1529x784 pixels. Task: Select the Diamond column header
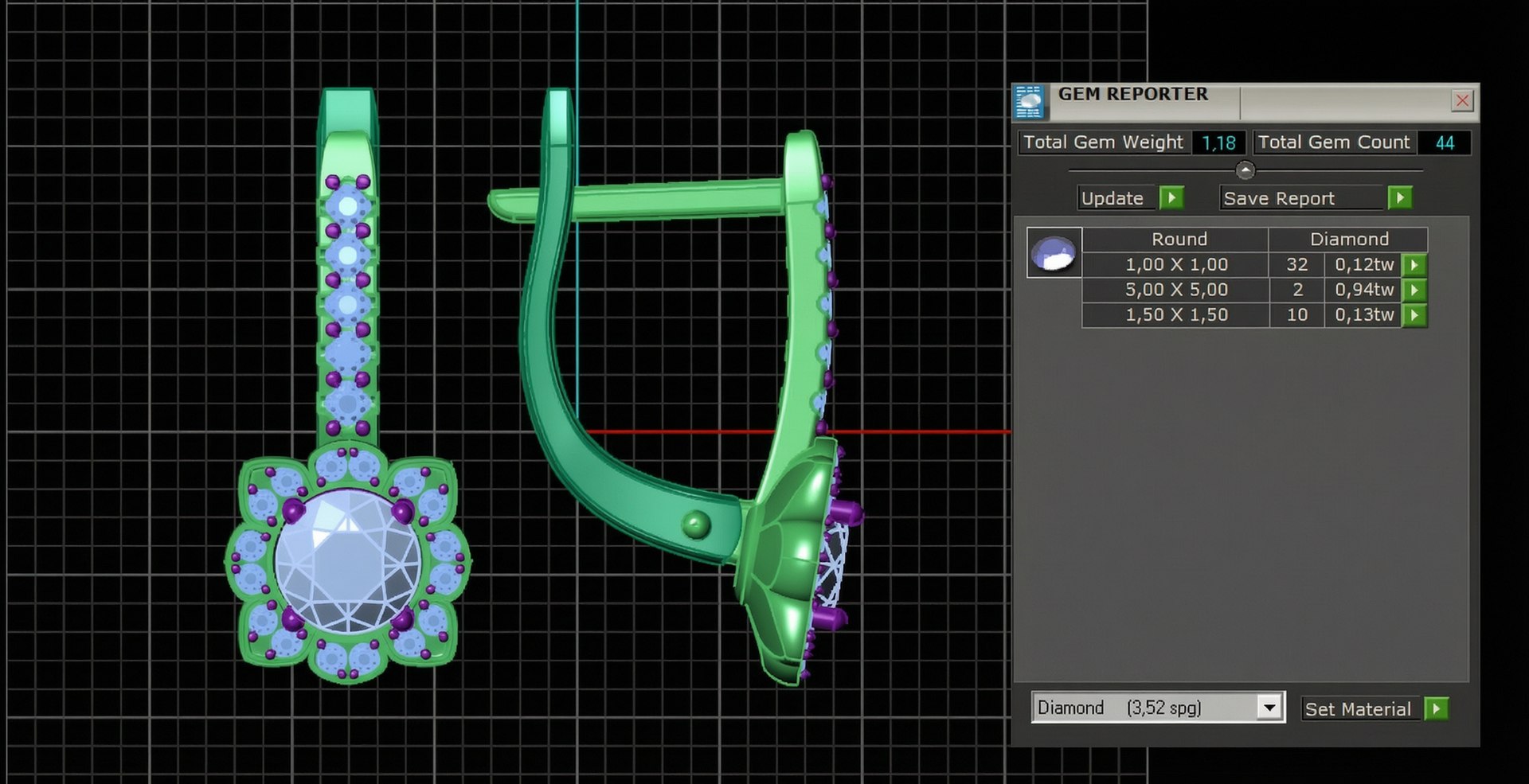tap(1348, 240)
